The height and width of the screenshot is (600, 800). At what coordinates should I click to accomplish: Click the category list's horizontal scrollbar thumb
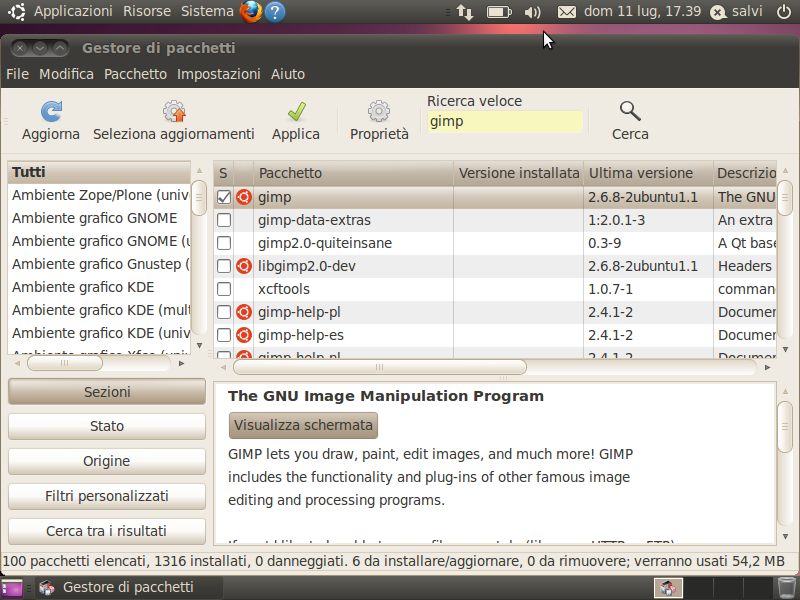64,363
